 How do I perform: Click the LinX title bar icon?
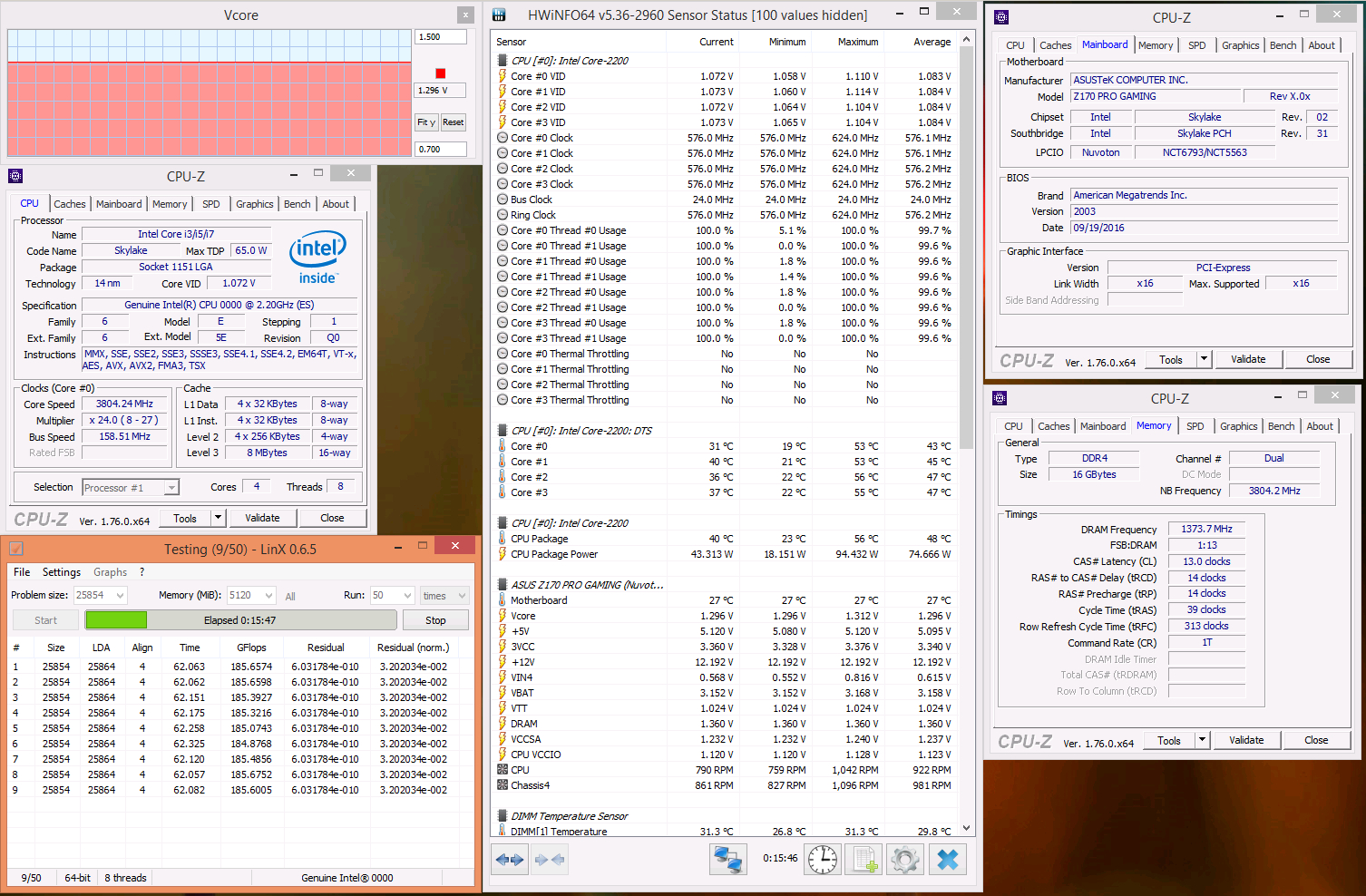[x=16, y=549]
